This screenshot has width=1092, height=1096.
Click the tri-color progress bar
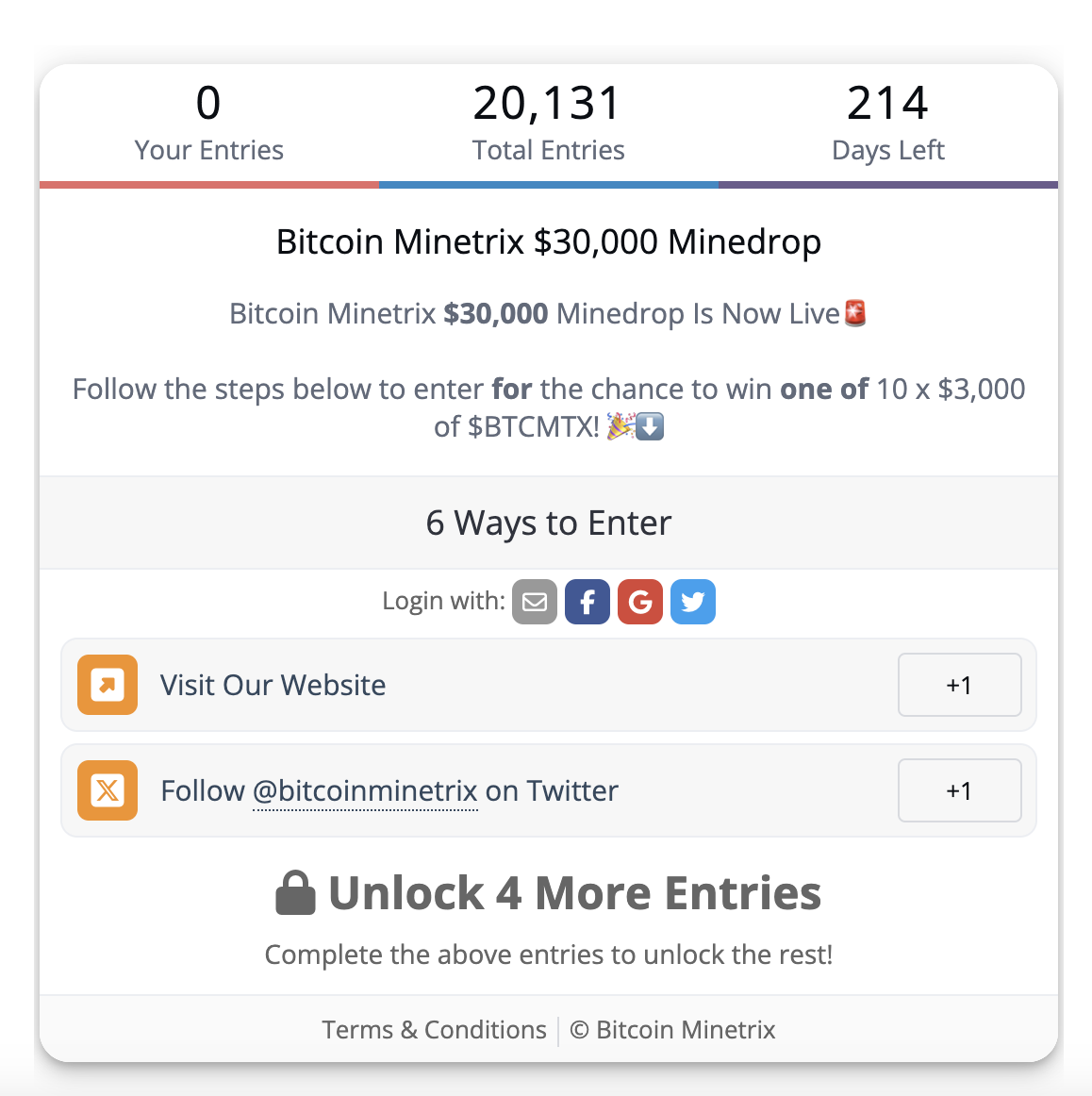point(548,186)
